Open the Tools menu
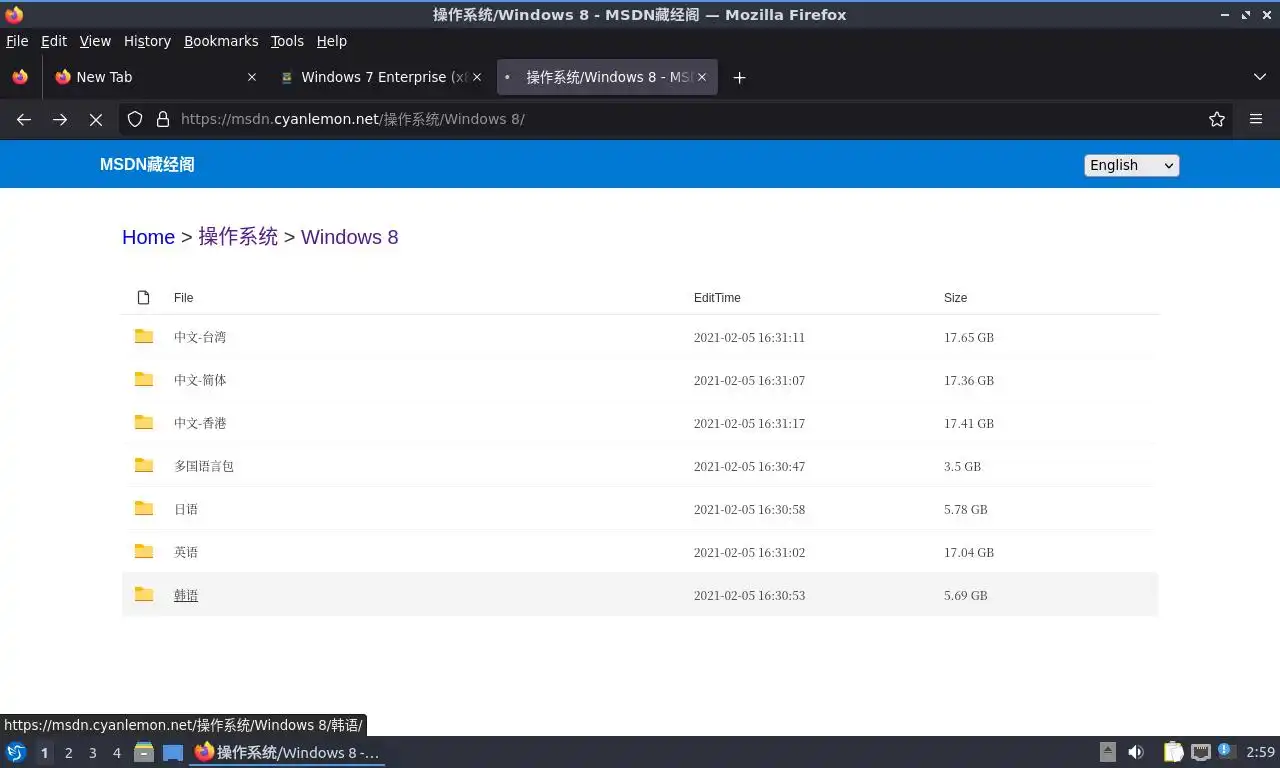Viewport: 1280px width, 768px height. click(x=287, y=41)
